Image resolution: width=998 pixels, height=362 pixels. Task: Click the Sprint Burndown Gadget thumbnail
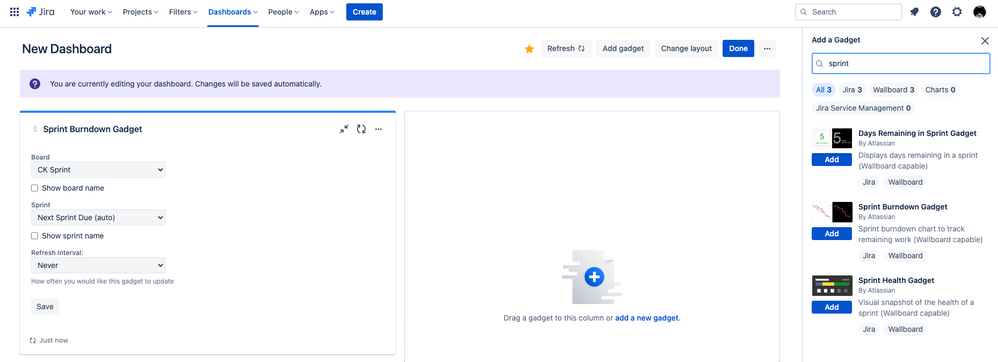(832, 212)
